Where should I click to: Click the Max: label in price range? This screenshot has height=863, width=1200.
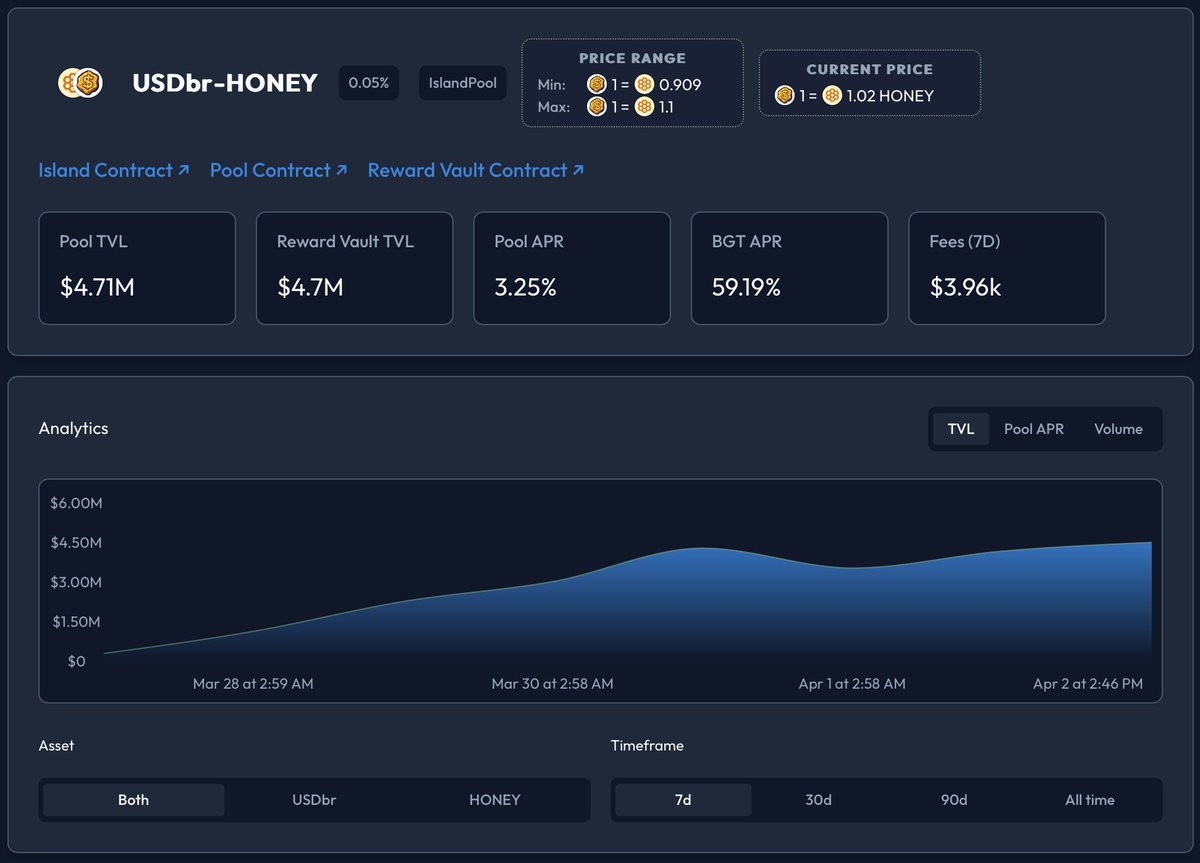pyautogui.click(x=553, y=107)
